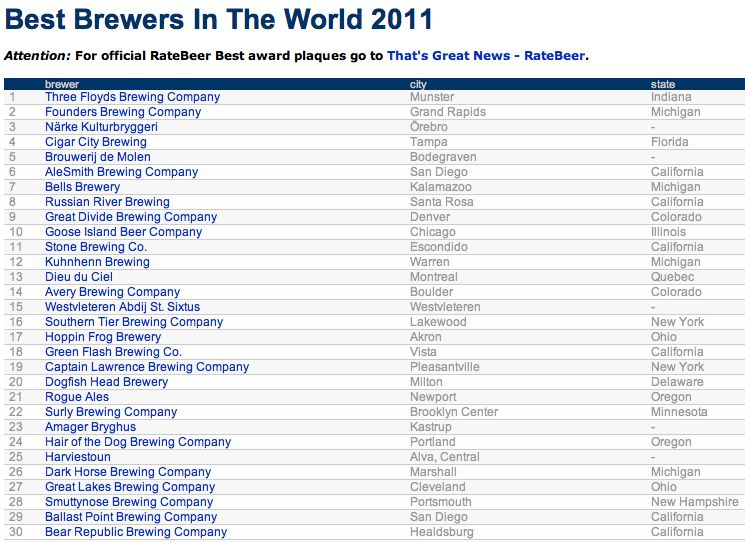The height and width of the screenshot is (542, 745).
Task: Click Three Floyds Brewing Company link
Action: pos(132,97)
